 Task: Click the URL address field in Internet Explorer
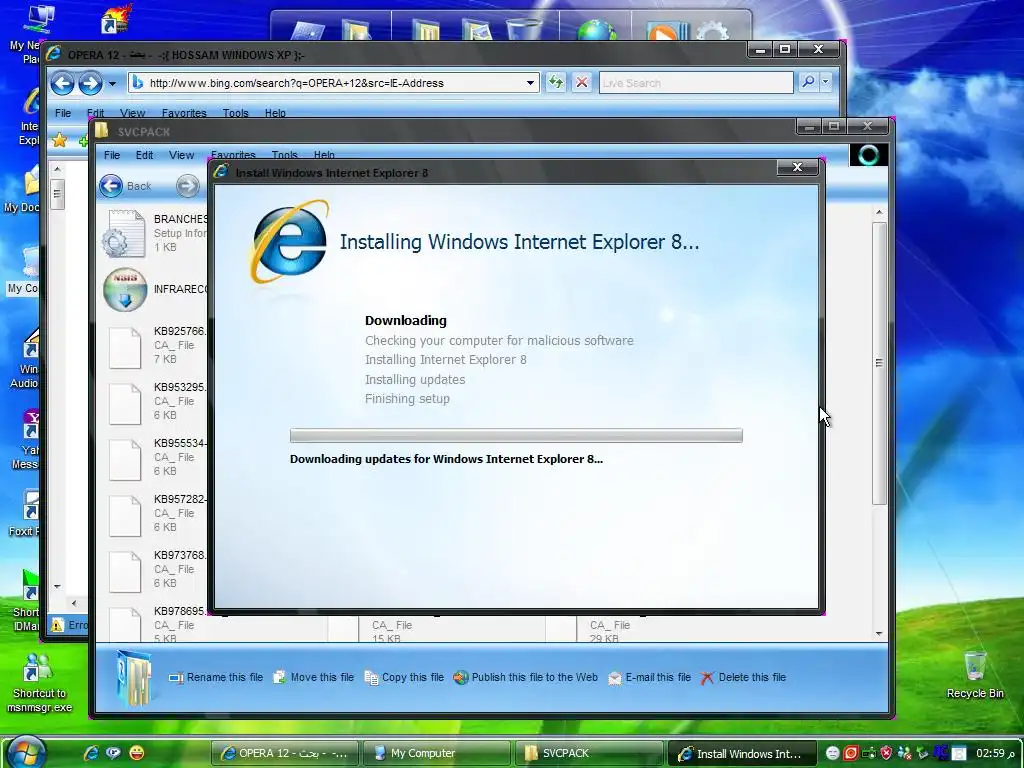click(x=333, y=83)
